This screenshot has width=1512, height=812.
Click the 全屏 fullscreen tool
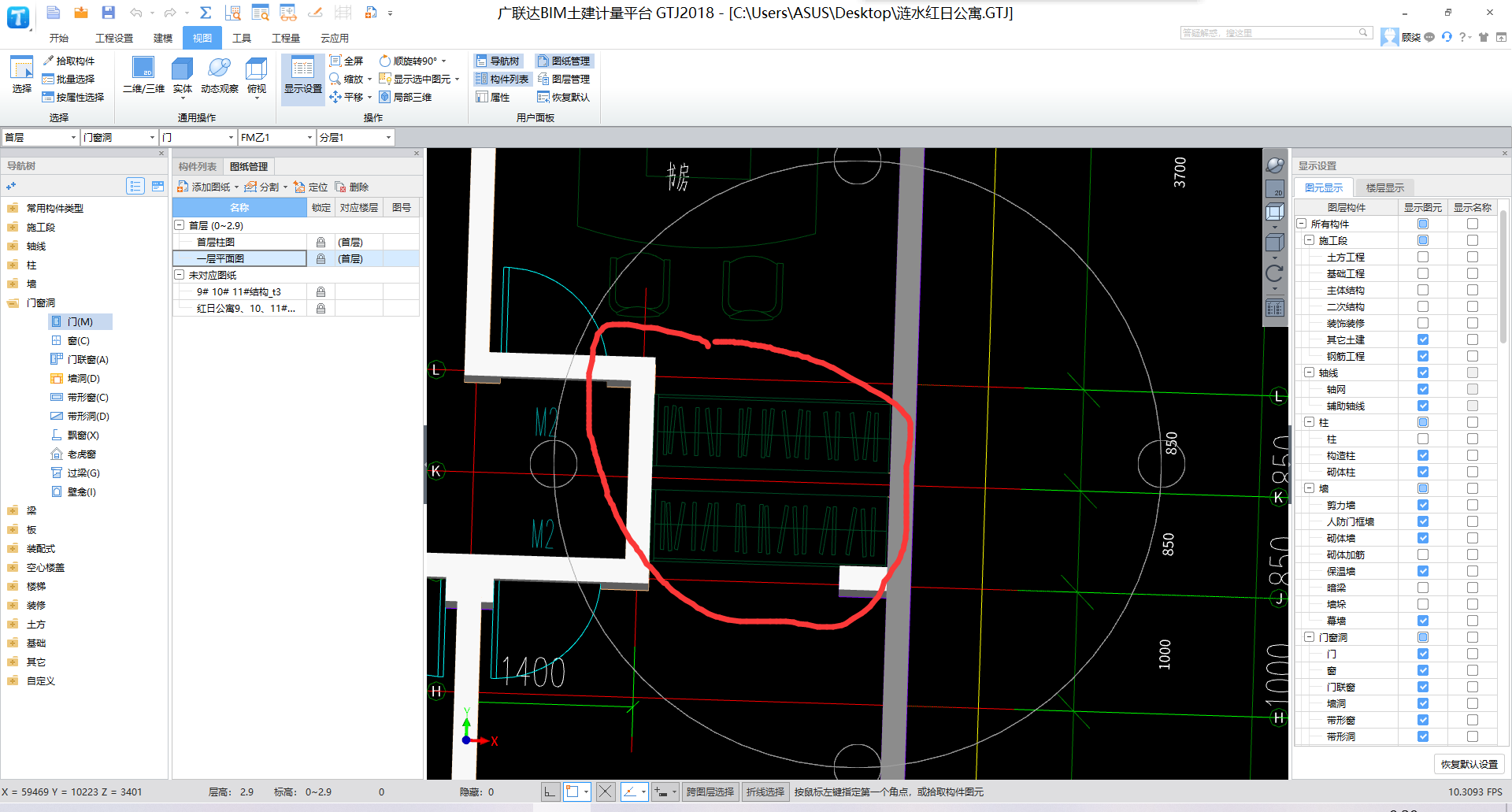coord(346,61)
